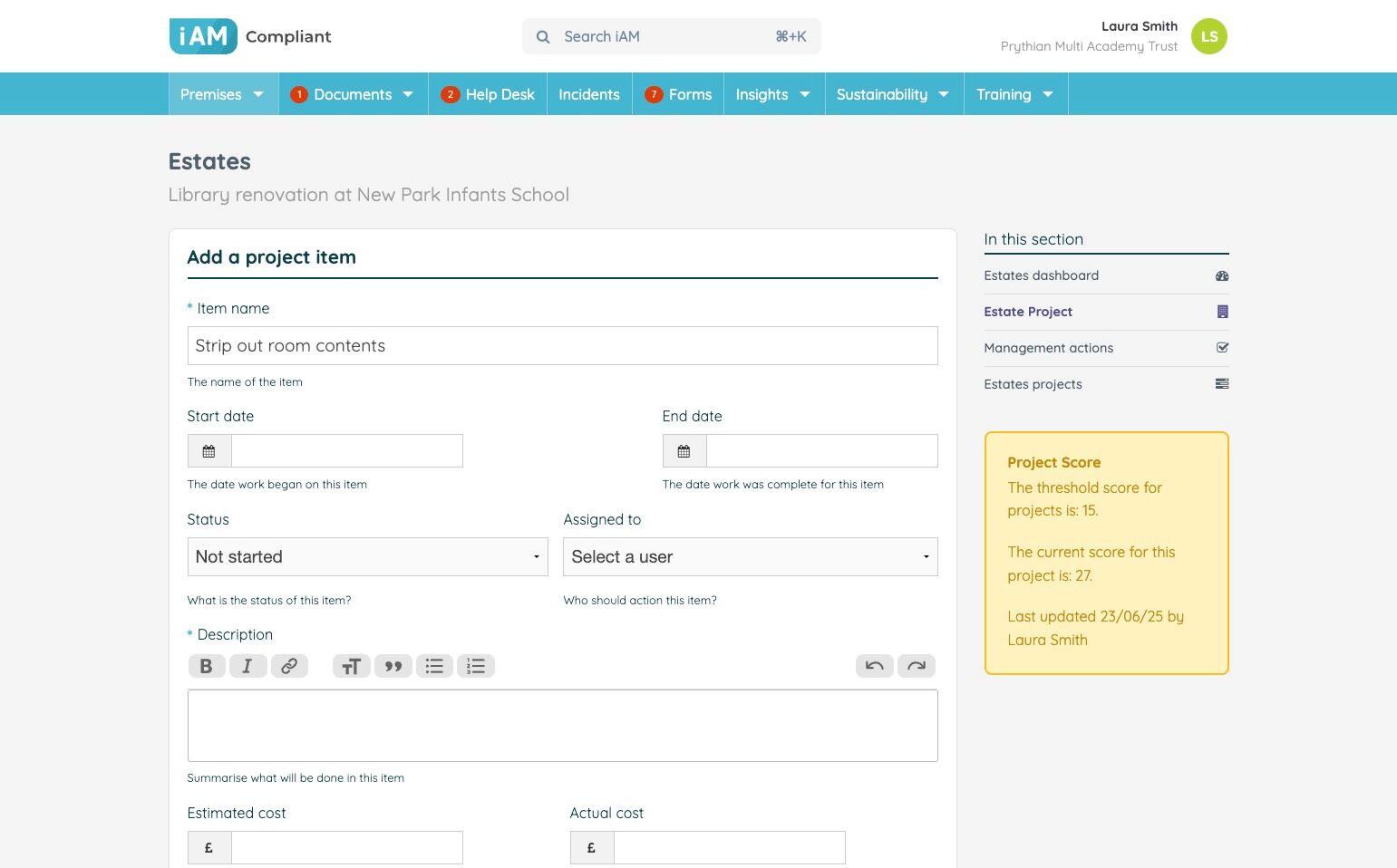Click the 'Add a project item' heading

point(272,257)
